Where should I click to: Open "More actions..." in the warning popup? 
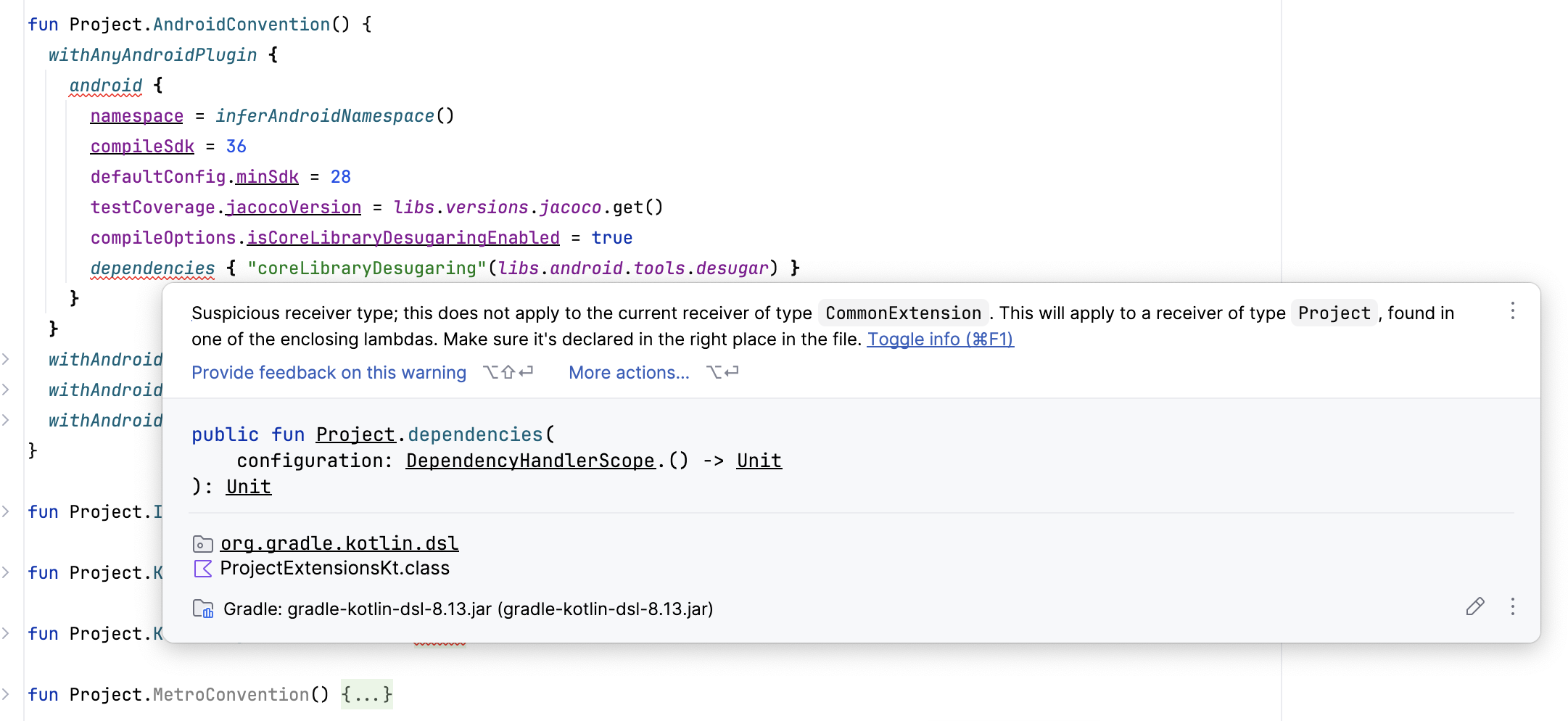(629, 373)
